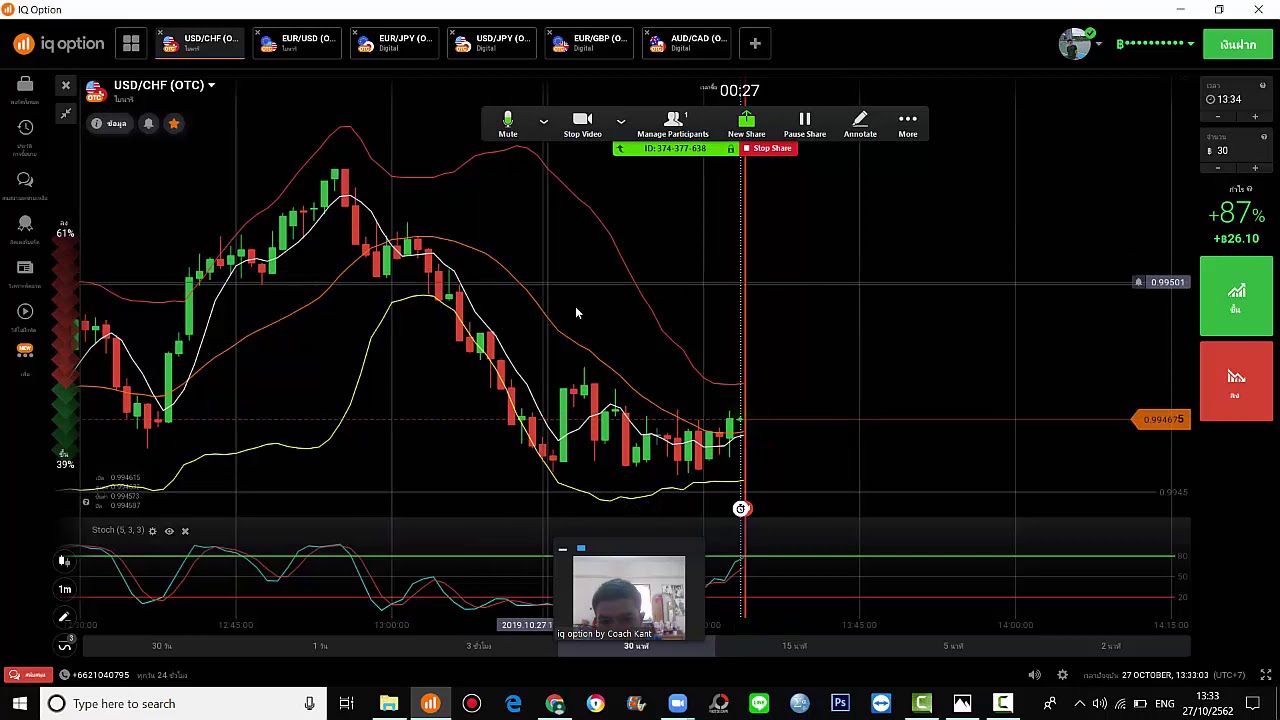This screenshot has width=1280, height=720.
Task: Toggle Stoch indicator visibility eye
Action: coord(169,531)
